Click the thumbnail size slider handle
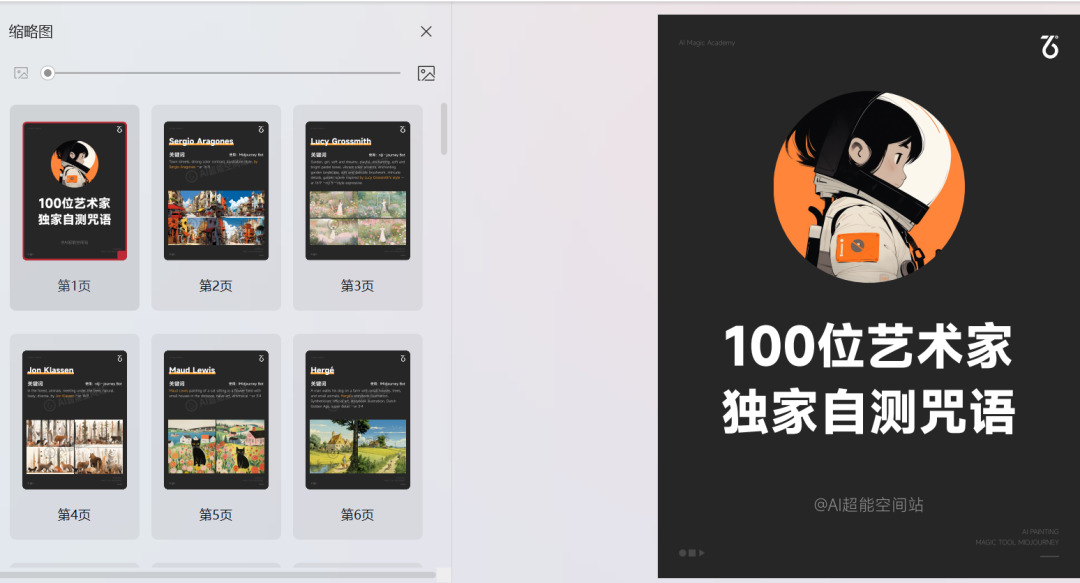The image size is (1080, 583). [x=47, y=73]
